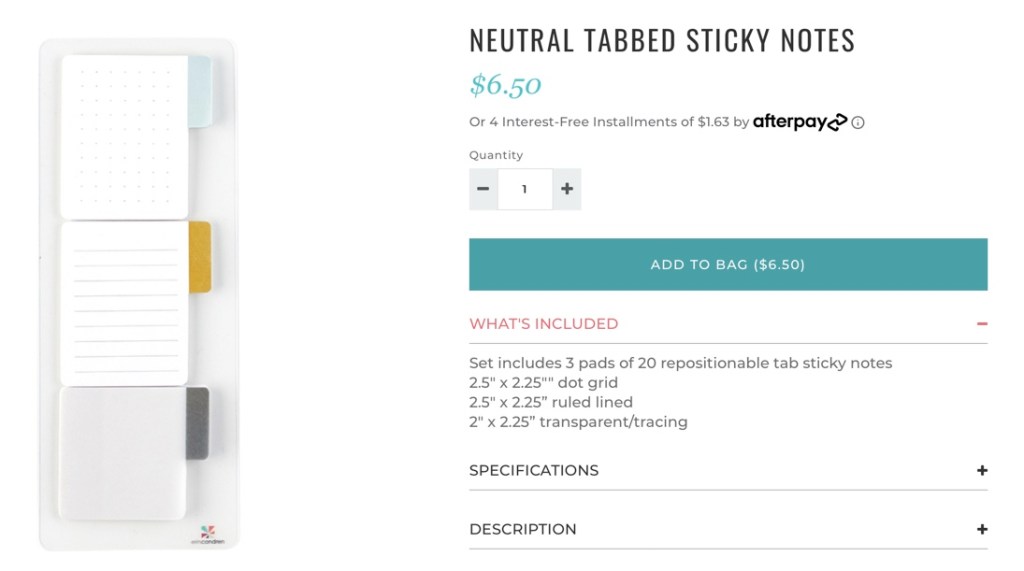Increase quantity with plus button

coord(567,189)
